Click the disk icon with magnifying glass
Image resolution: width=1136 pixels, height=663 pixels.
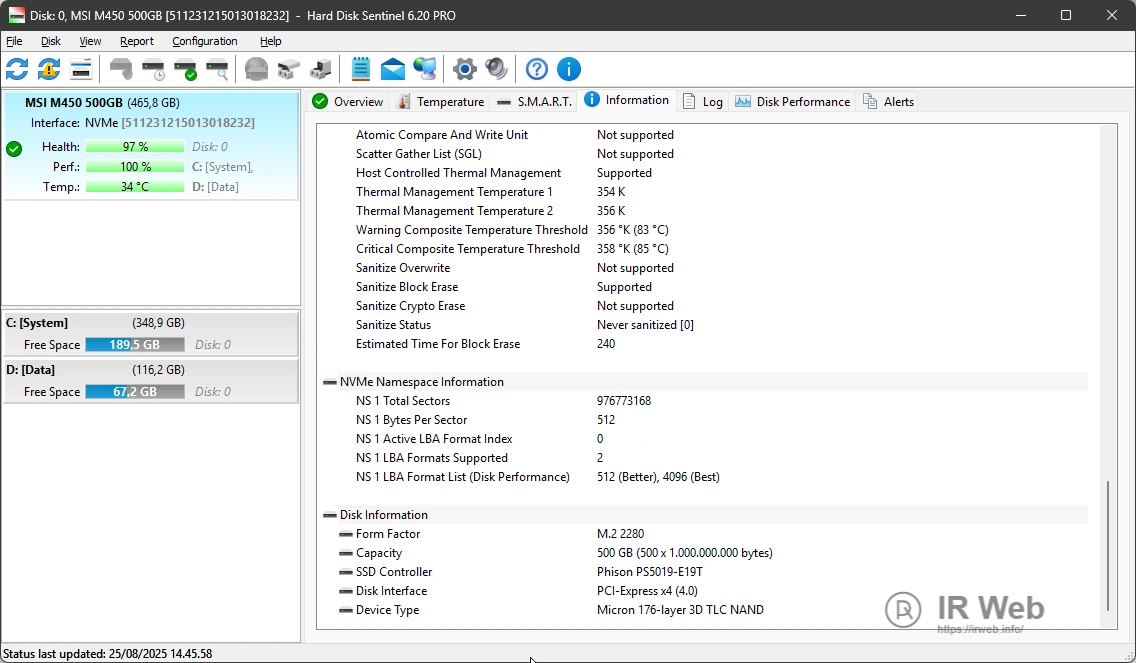pyautogui.click(x=217, y=69)
